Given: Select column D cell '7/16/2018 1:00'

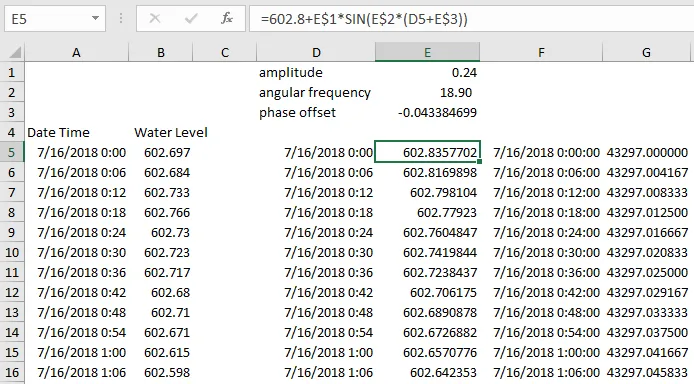Looking at the screenshot, I should 316,353.
